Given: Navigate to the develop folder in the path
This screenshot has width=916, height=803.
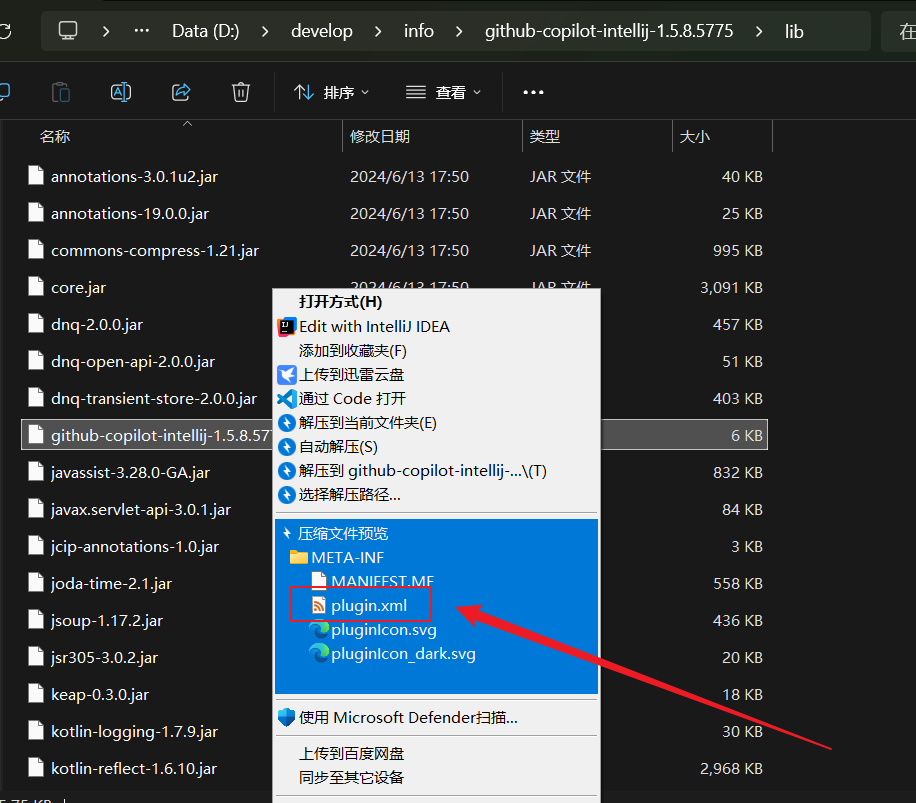Looking at the screenshot, I should [x=322, y=31].
